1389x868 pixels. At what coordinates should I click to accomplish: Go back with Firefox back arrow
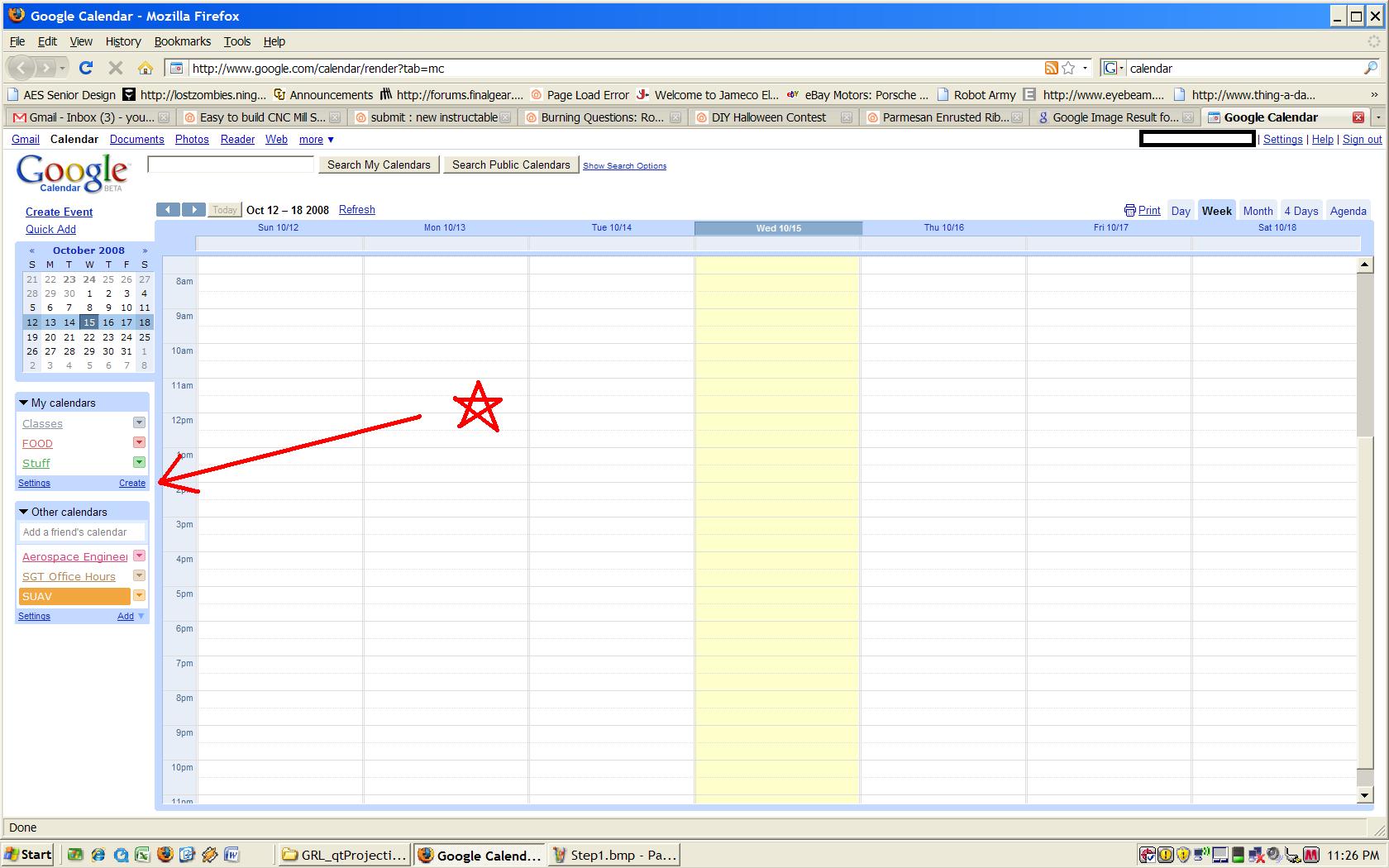[22, 68]
